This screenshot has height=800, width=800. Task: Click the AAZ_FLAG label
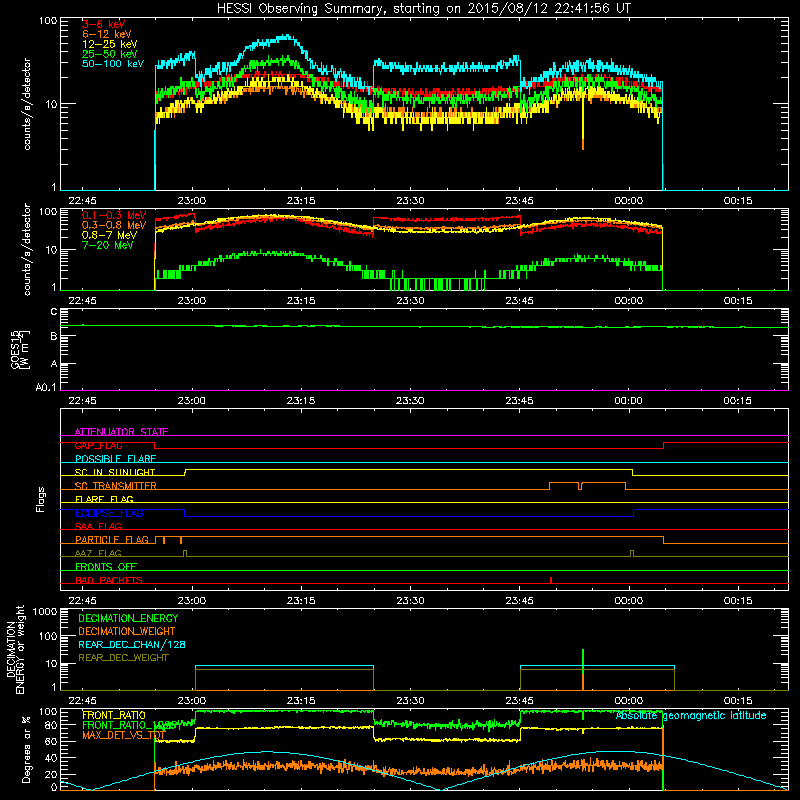coord(98,554)
